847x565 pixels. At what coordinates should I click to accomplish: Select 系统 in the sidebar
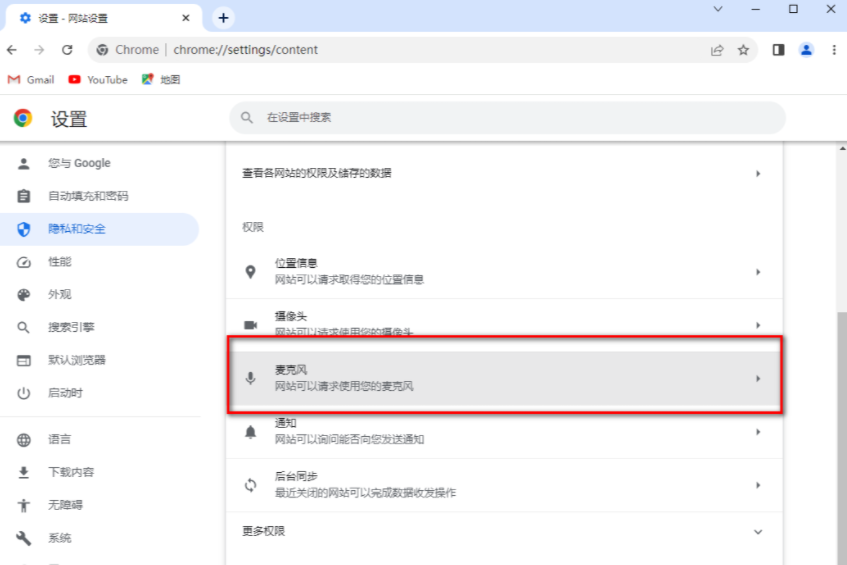tap(99, 538)
